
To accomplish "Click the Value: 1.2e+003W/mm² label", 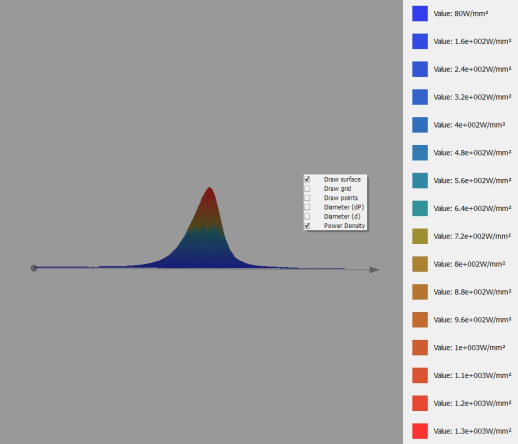I will coord(472,403).
